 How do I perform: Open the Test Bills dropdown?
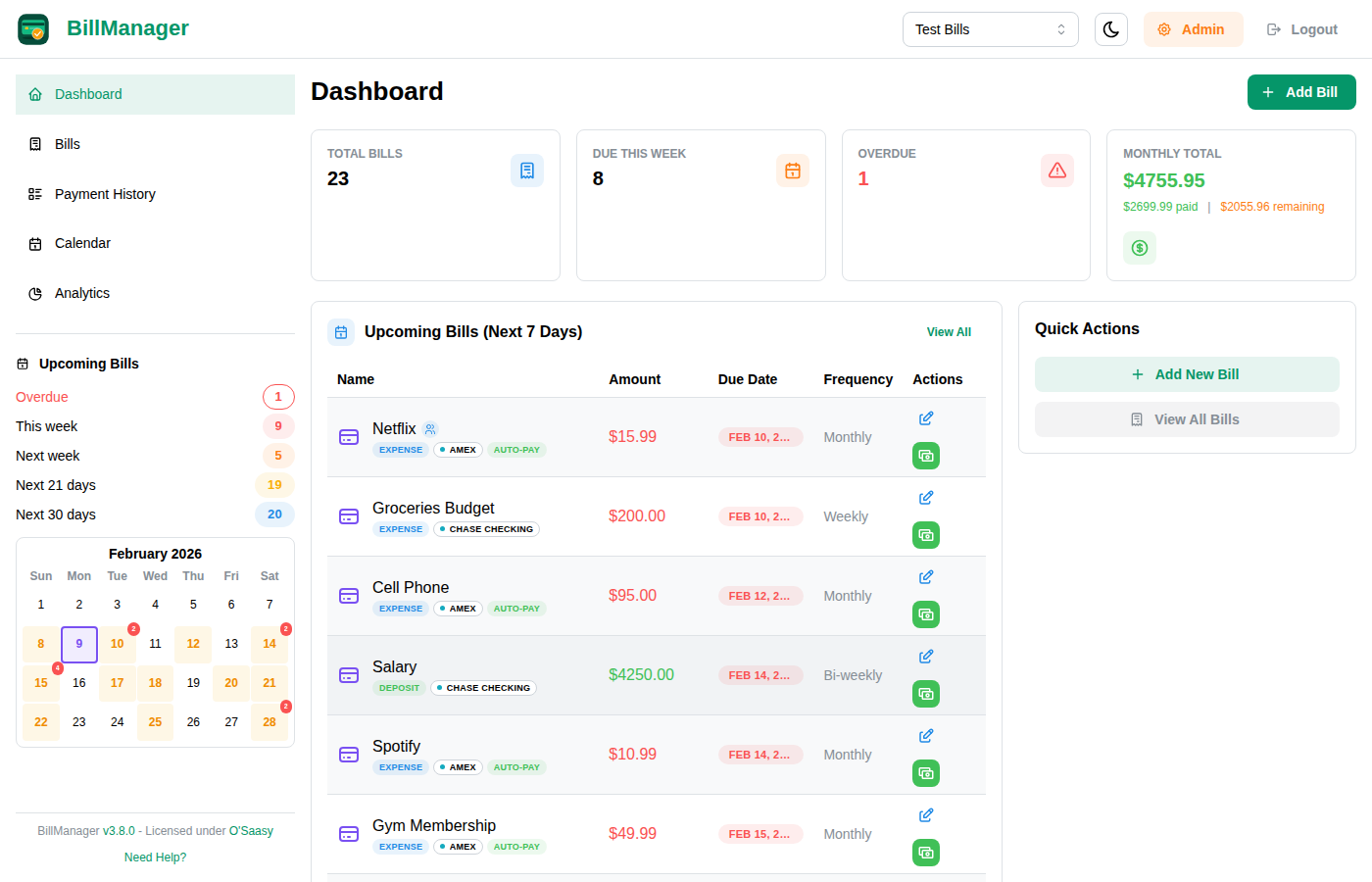(990, 29)
